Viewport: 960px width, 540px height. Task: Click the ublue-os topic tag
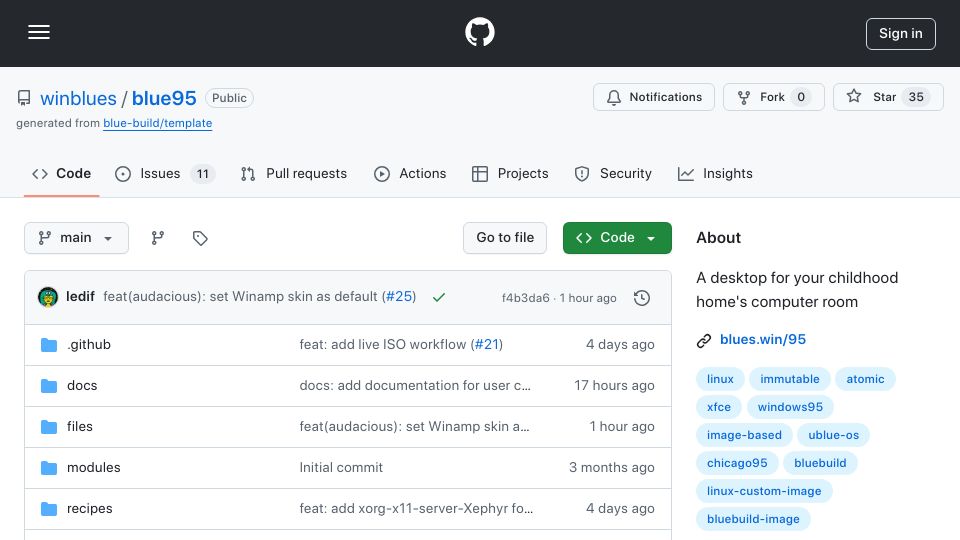tap(833, 435)
